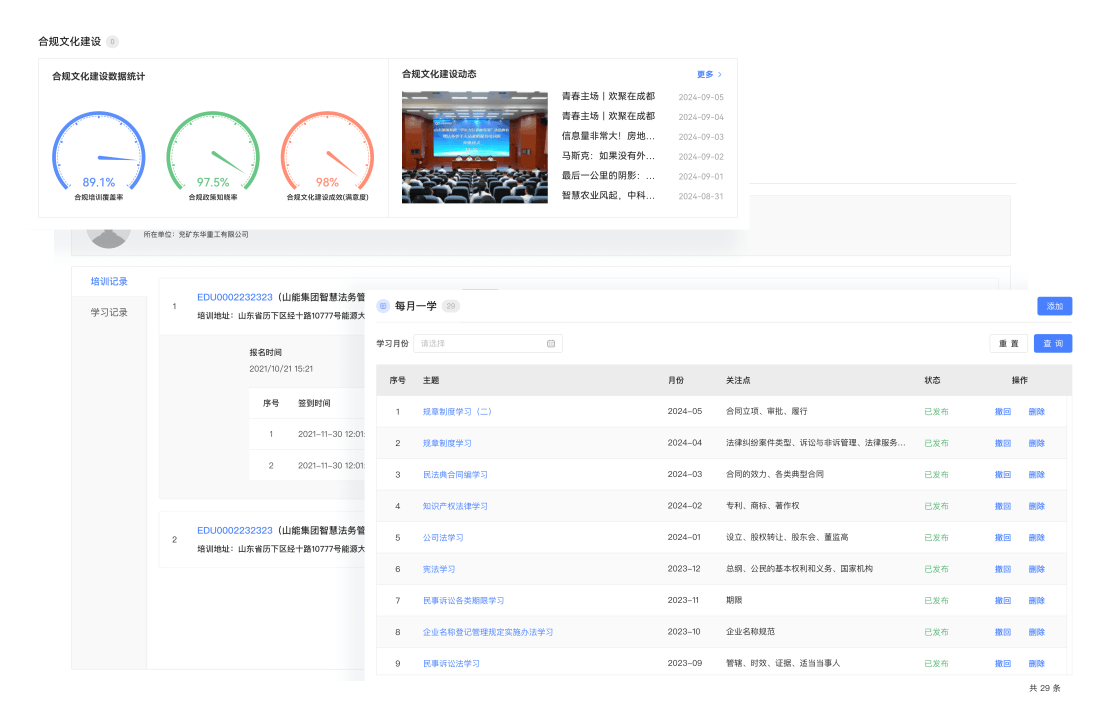
Task: Click 删除 for 规章制度学习（二）row
Action: (1036, 412)
